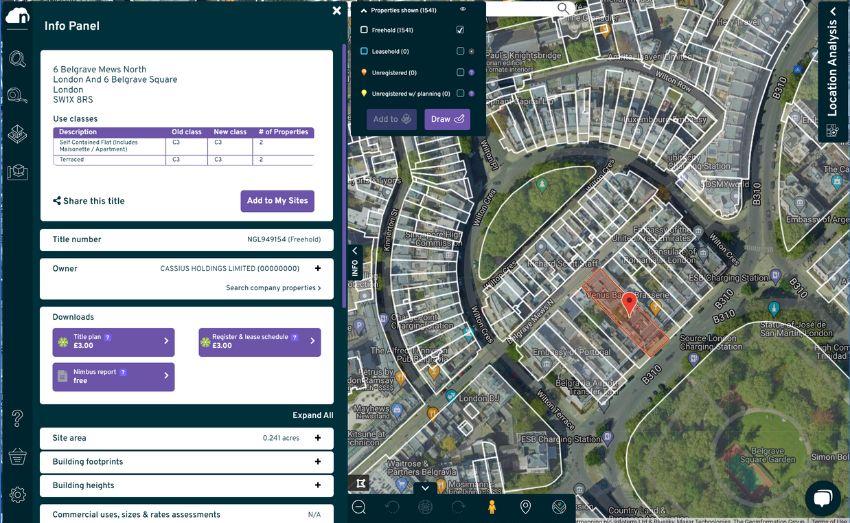
Task: Open the Location Analysis panel tab
Action: (x=833, y=60)
